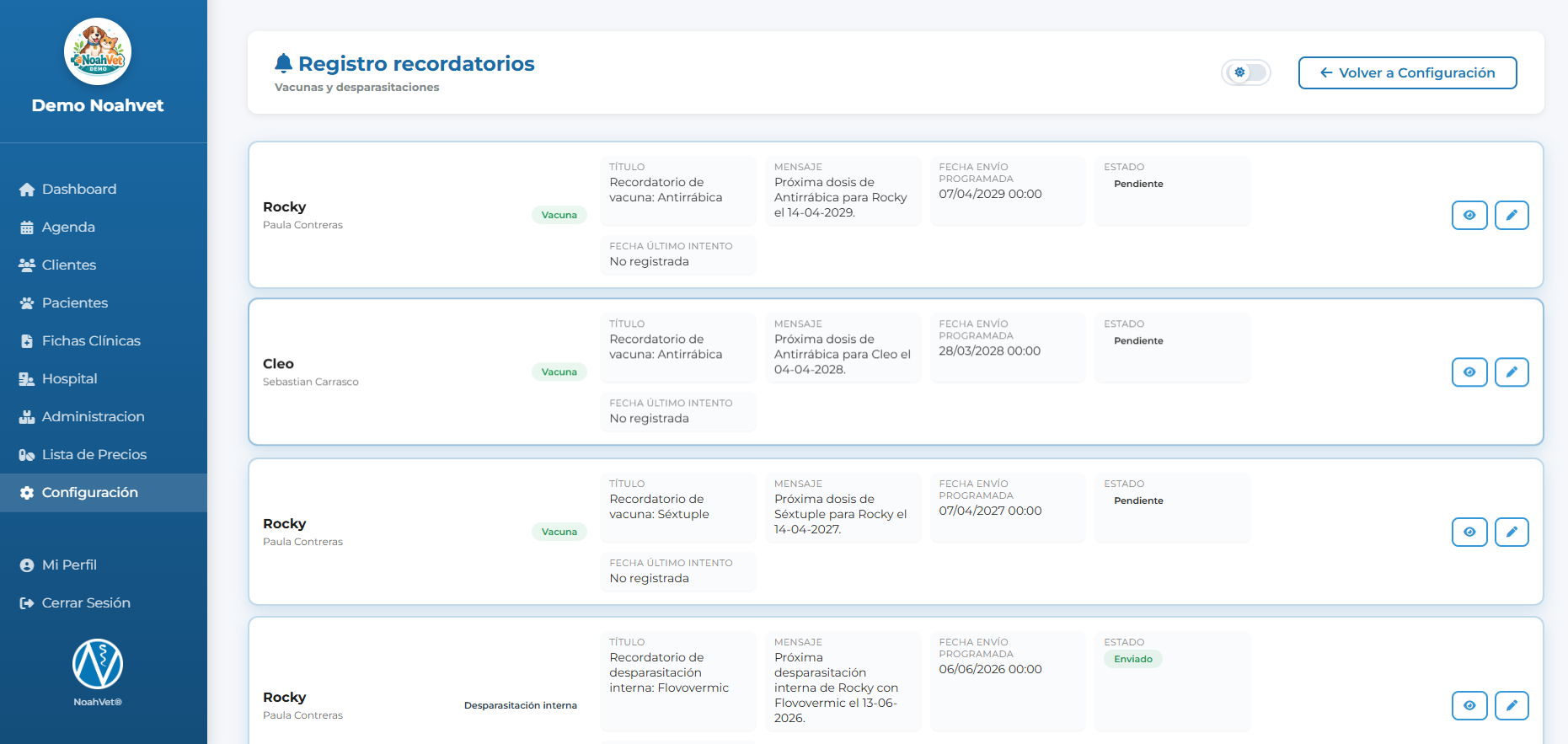Navigate to Pacientes
The image size is (1568, 744).
click(x=104, y=303)
